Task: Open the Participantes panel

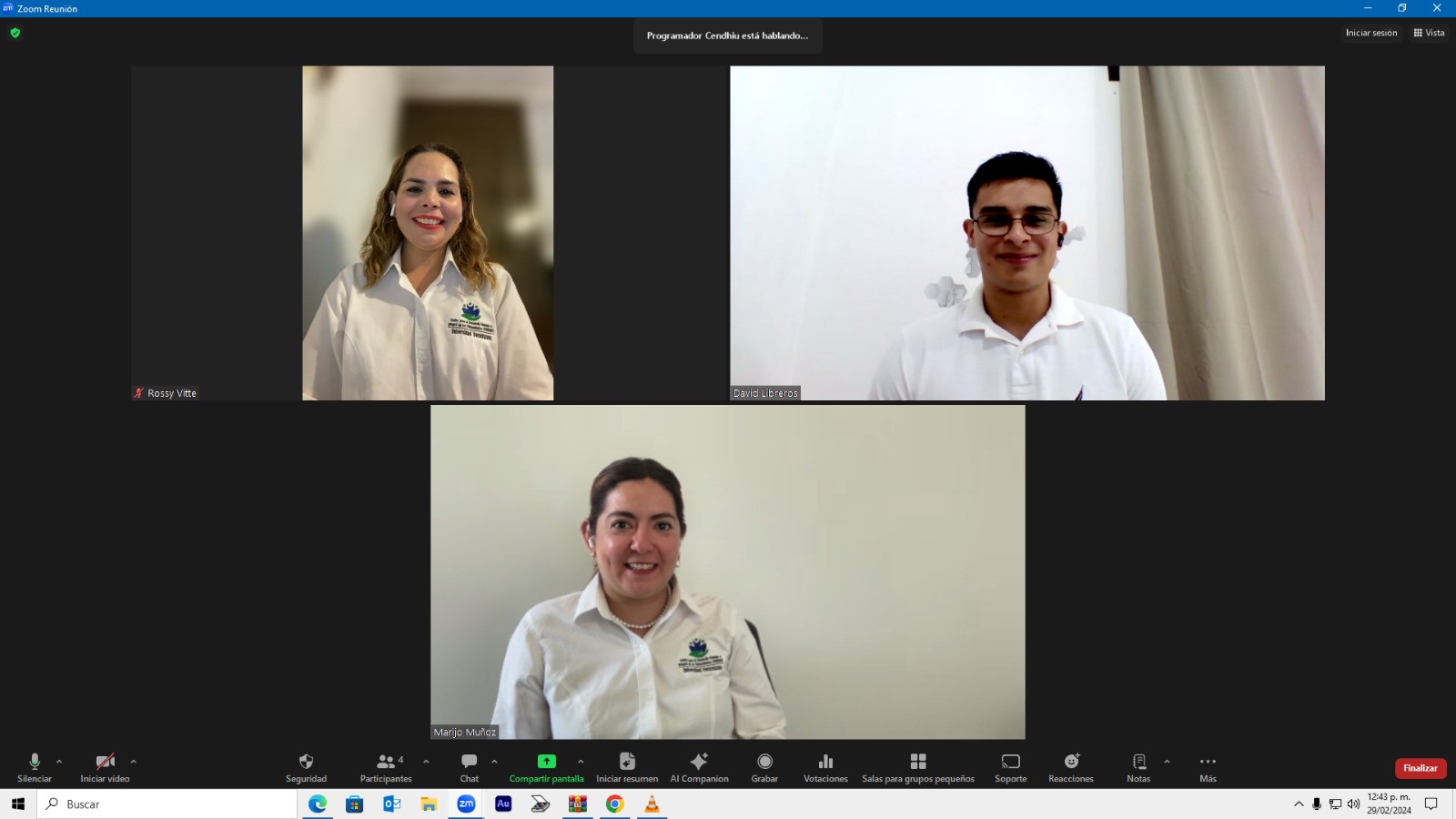Action: click(x=386, y=762)
